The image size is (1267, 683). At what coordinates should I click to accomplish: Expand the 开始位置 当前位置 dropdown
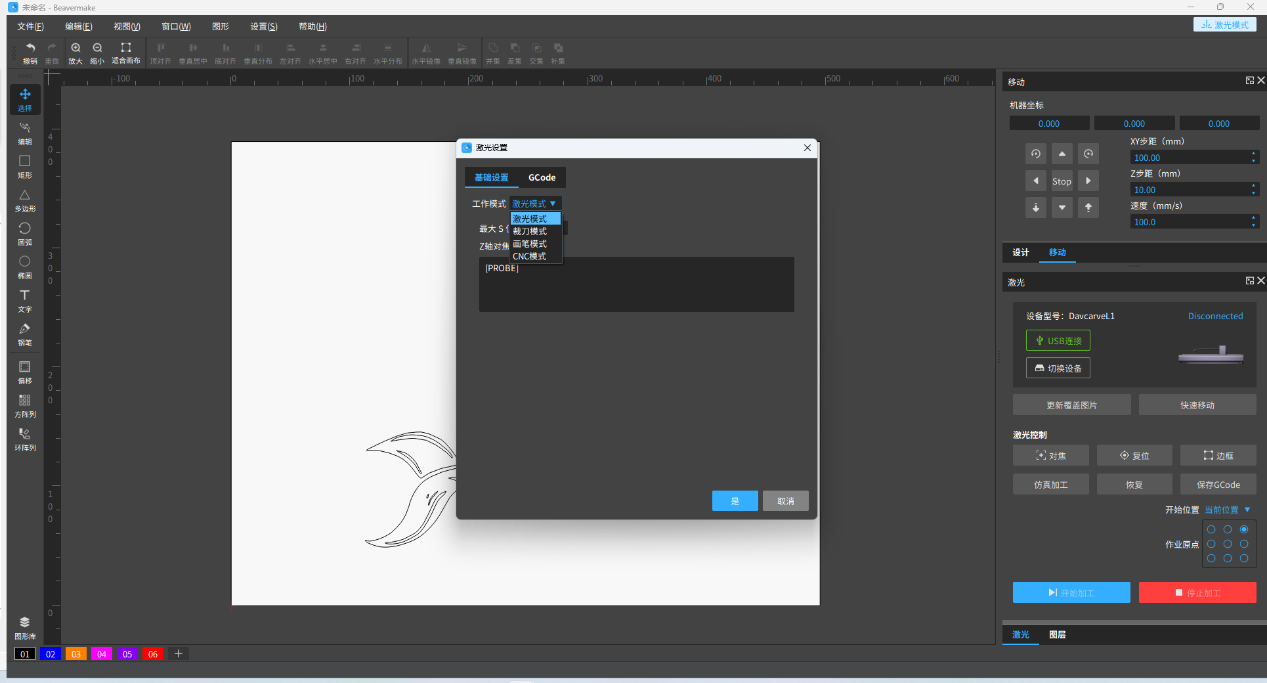1227,510
